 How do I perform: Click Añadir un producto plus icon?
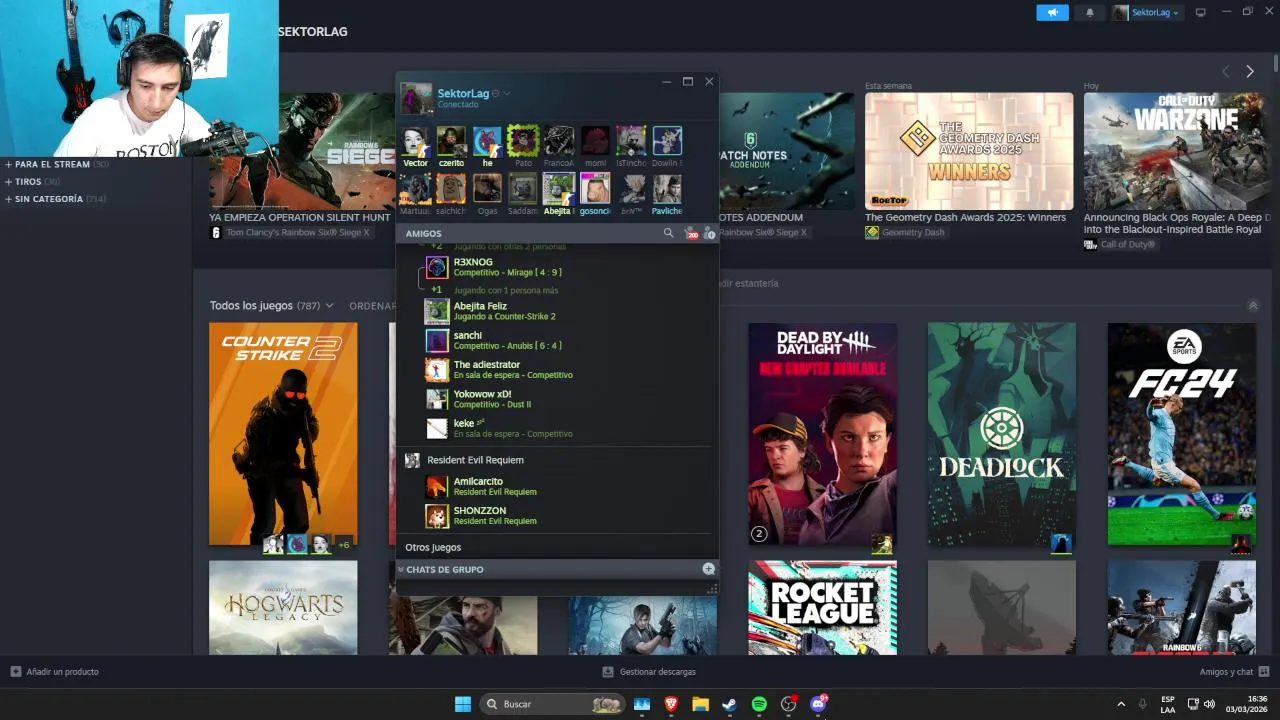(15, 672)
